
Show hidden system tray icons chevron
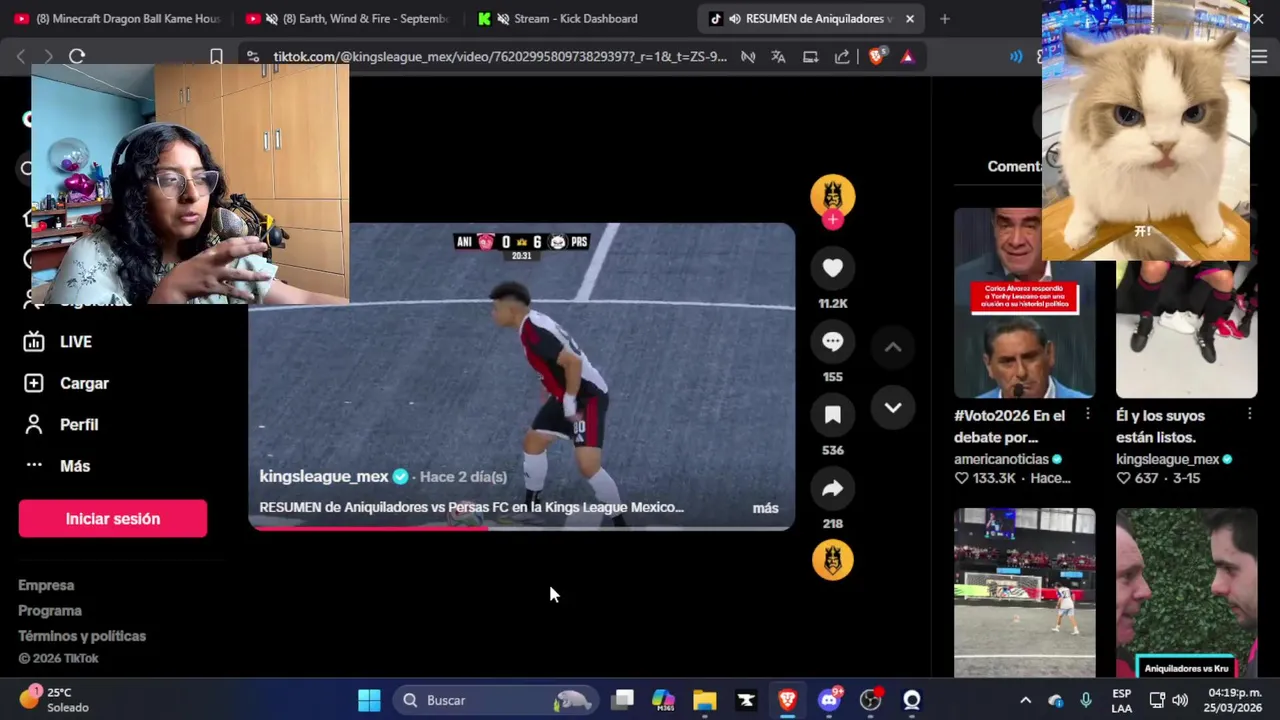point(1025,700)
